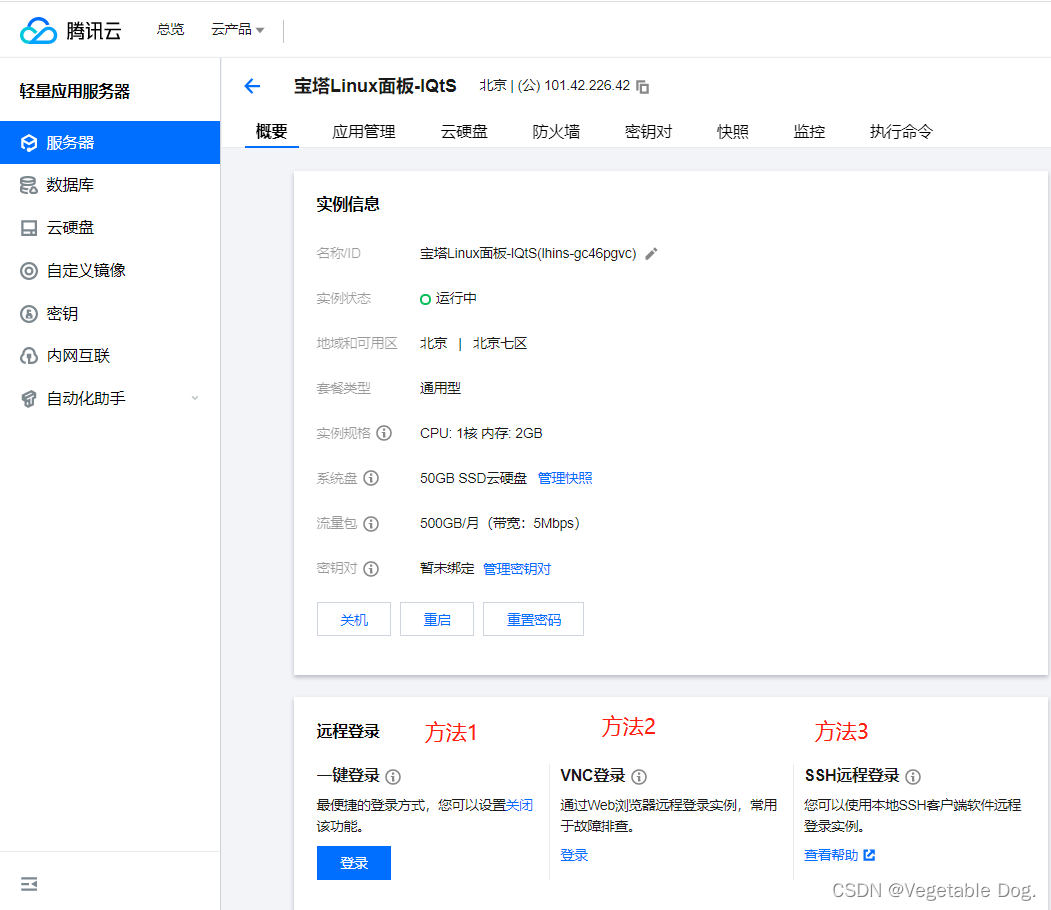
Task: Click the 重置密码 button
Action: click(x=534, y=619)
